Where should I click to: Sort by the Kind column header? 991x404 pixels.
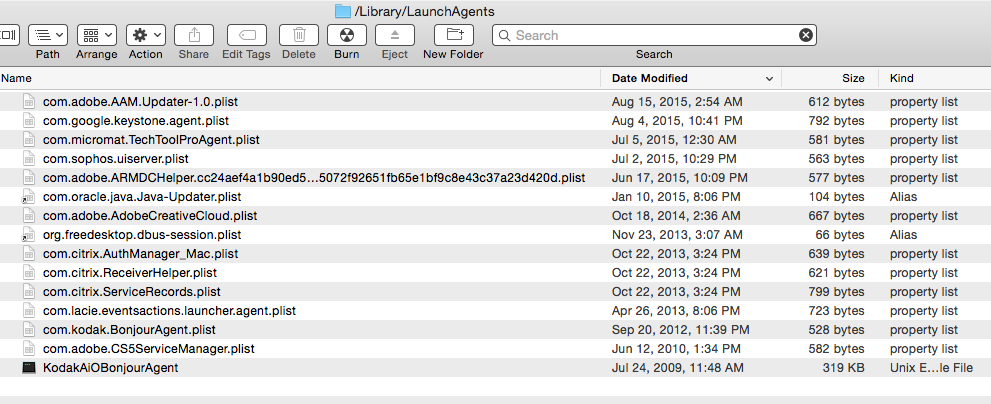[x=901, y=78]
